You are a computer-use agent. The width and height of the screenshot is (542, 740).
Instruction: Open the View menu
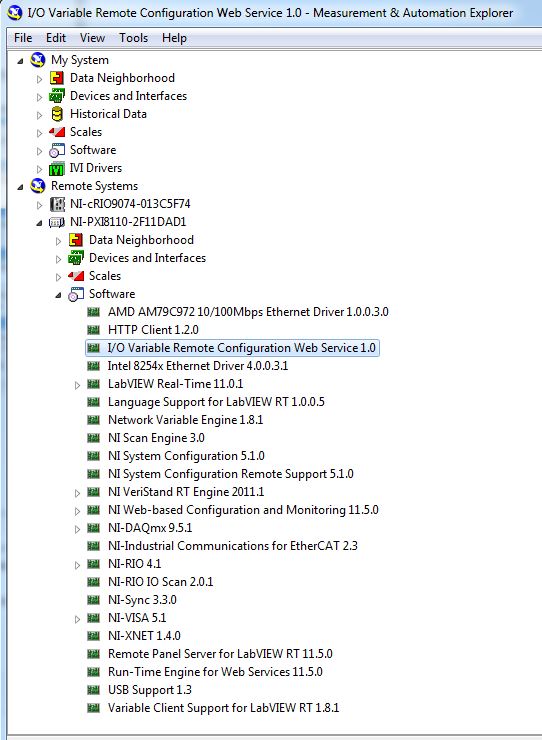click(x=92, y=38)
